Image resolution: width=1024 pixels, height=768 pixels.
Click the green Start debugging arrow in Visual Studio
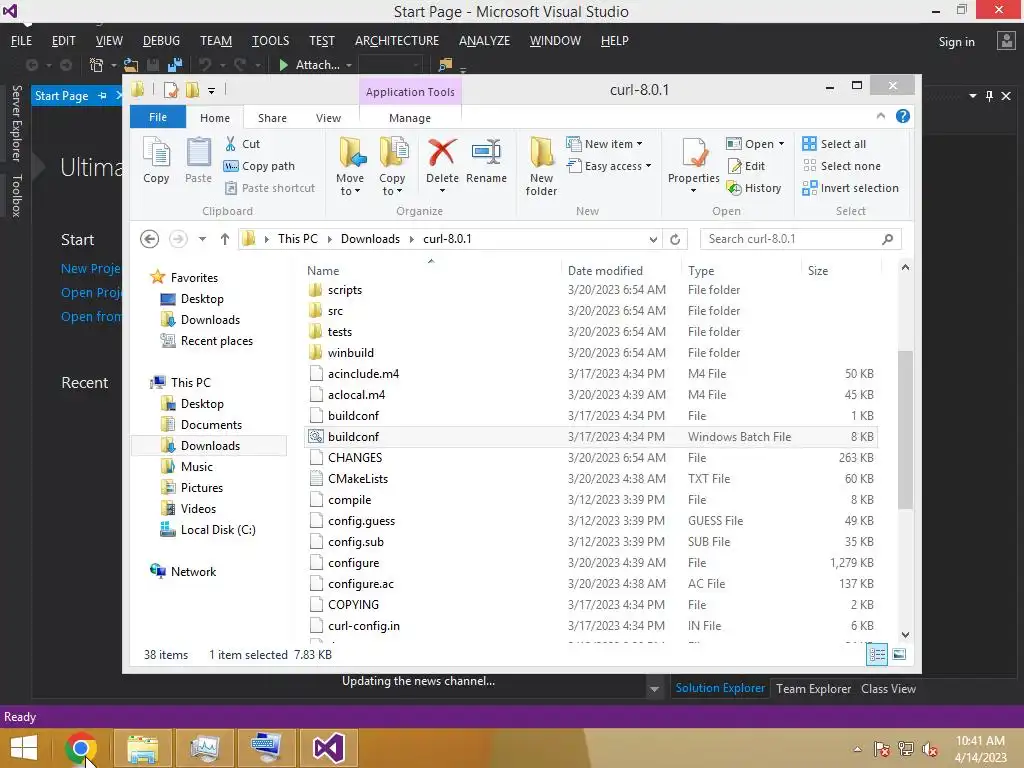click(x=283, y=65)
